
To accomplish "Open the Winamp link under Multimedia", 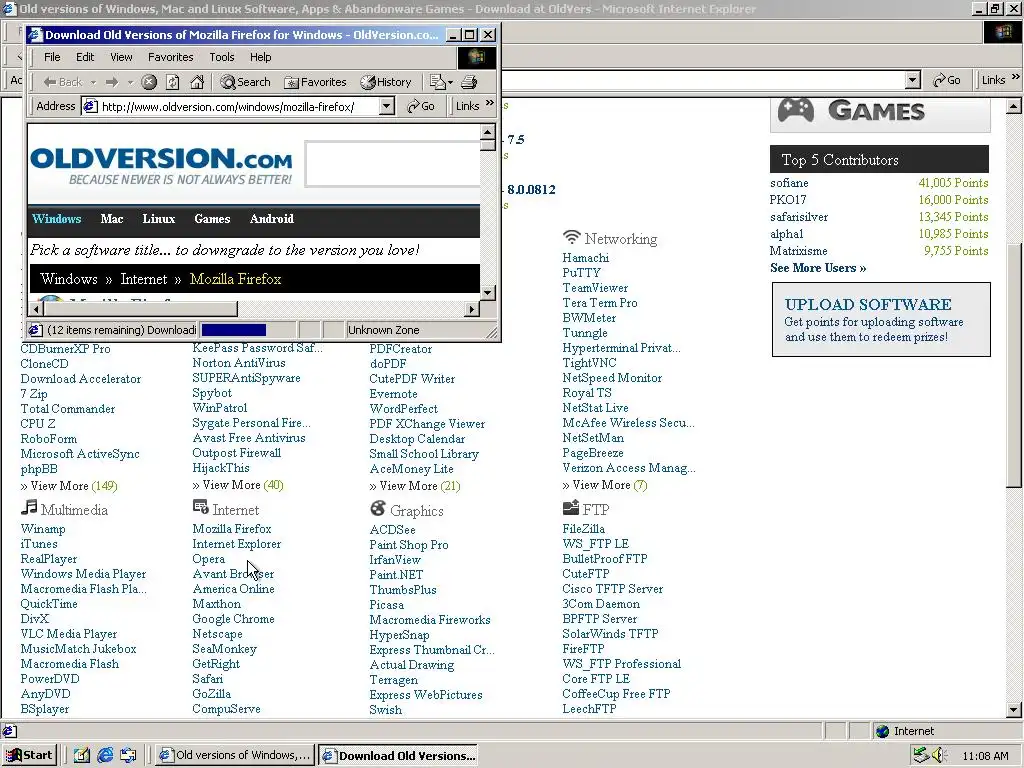I will (x=43, y=529).
